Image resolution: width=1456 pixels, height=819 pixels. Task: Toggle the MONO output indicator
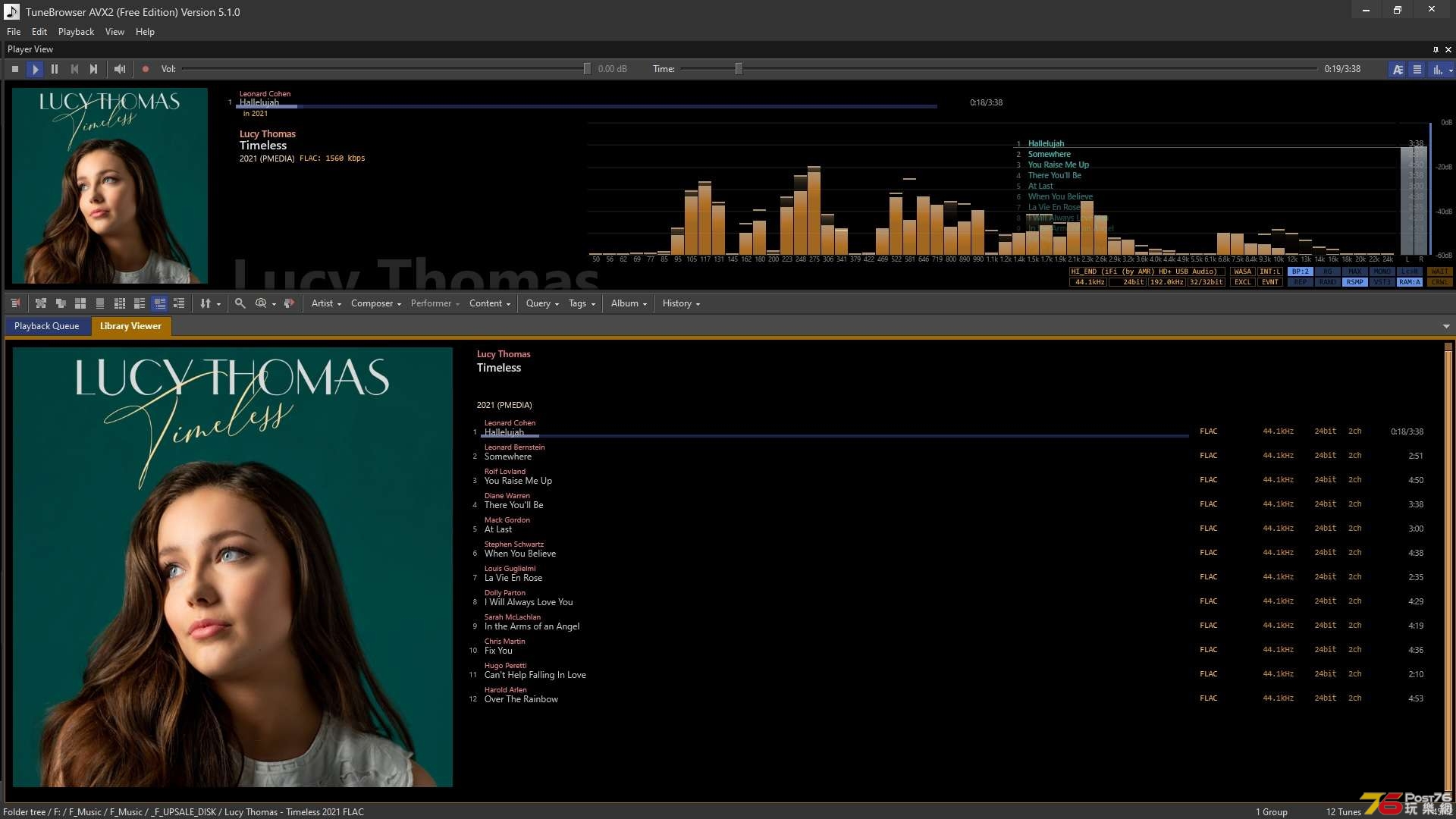tap(1382, 271)
